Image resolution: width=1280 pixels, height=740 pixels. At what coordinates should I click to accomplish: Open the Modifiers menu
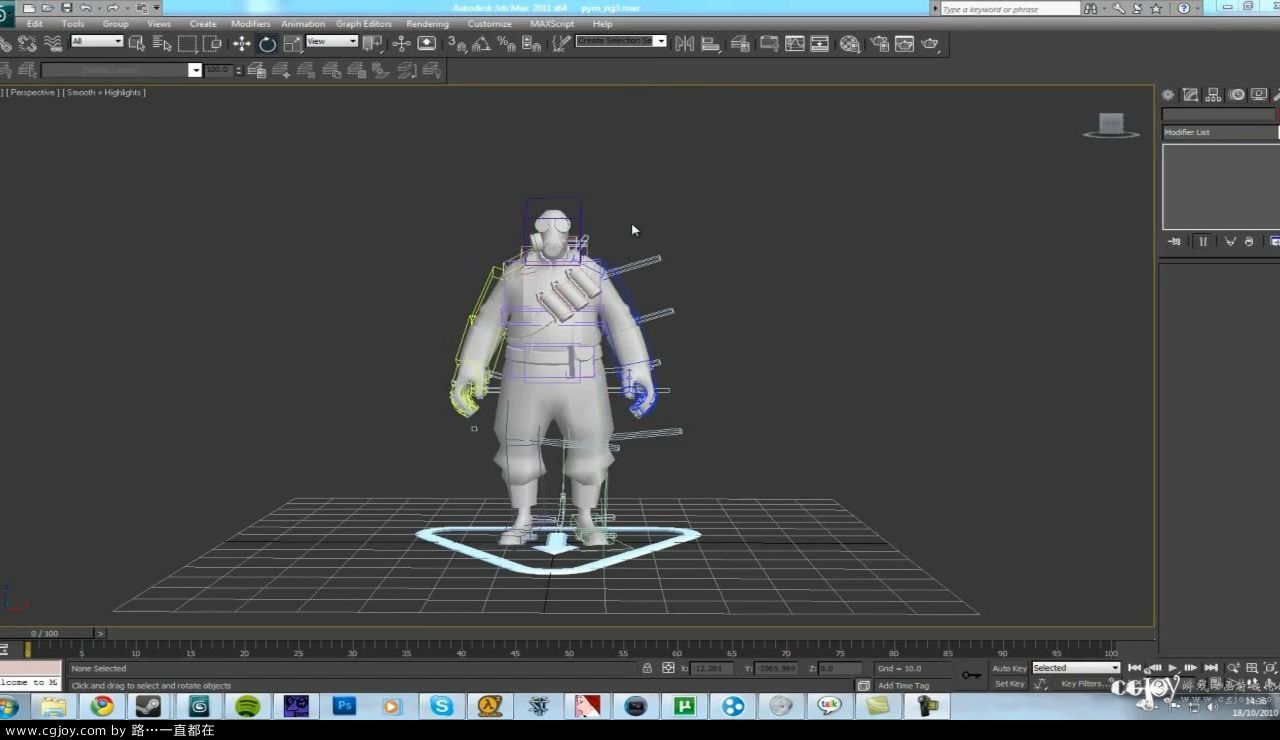coord(250,24)
